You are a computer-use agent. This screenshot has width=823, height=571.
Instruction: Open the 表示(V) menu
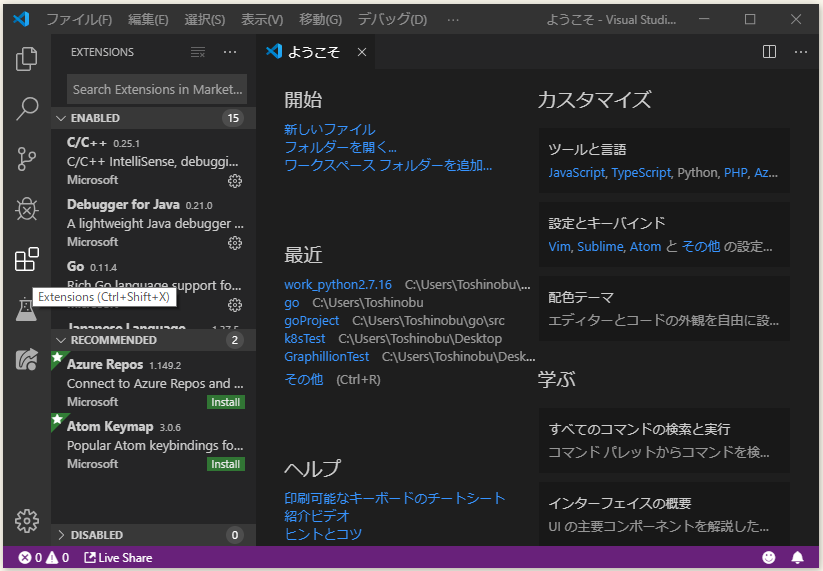[262, 20]
